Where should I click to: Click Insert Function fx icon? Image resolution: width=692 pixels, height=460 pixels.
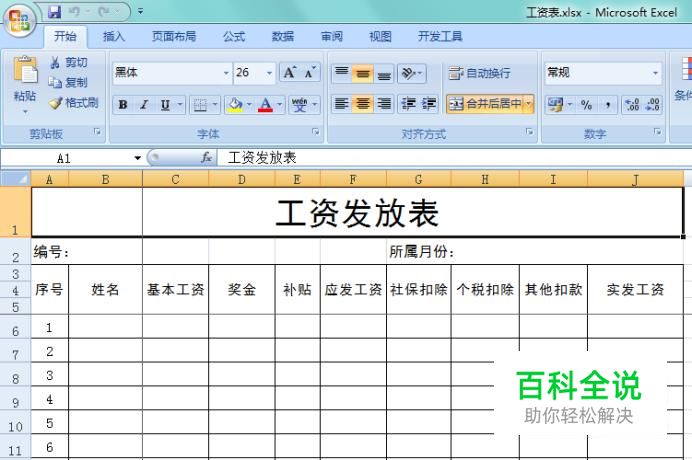coord(206,158)
